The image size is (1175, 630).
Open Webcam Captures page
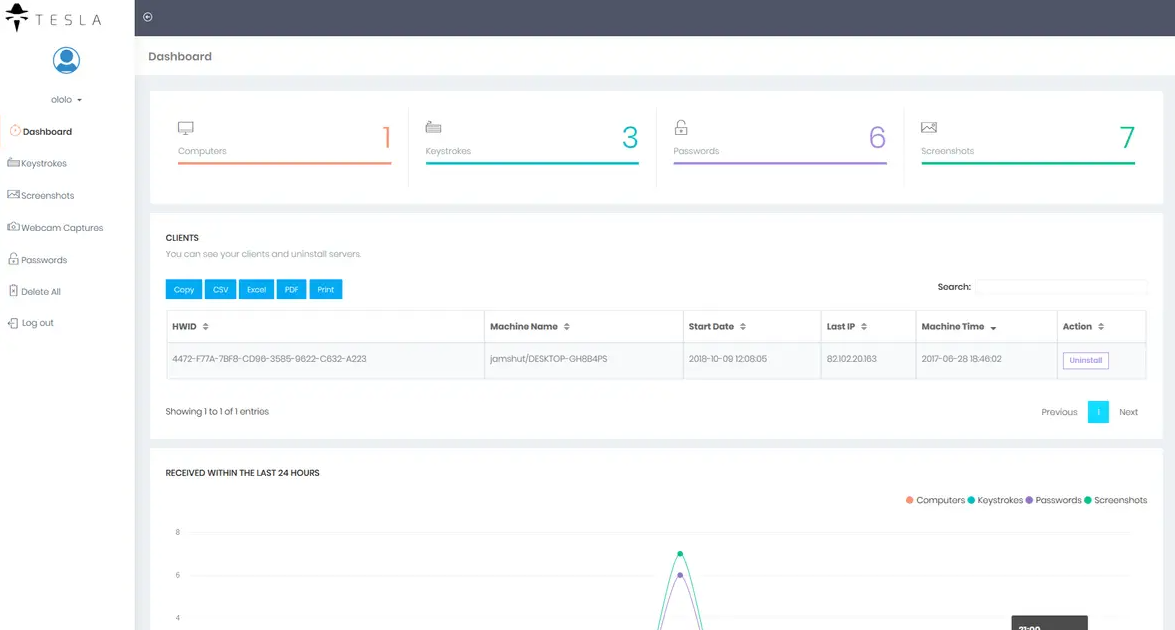pyautogui.click(x=62, y=228)
